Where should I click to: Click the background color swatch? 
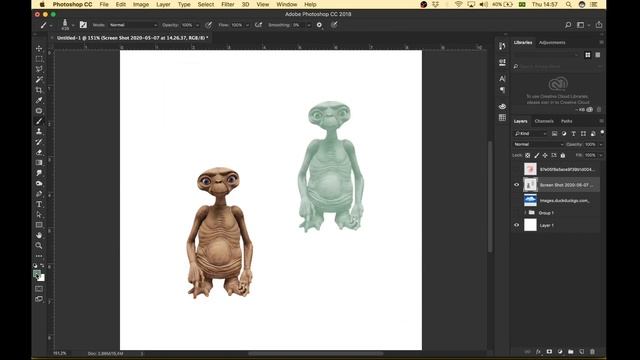point(42,279)
